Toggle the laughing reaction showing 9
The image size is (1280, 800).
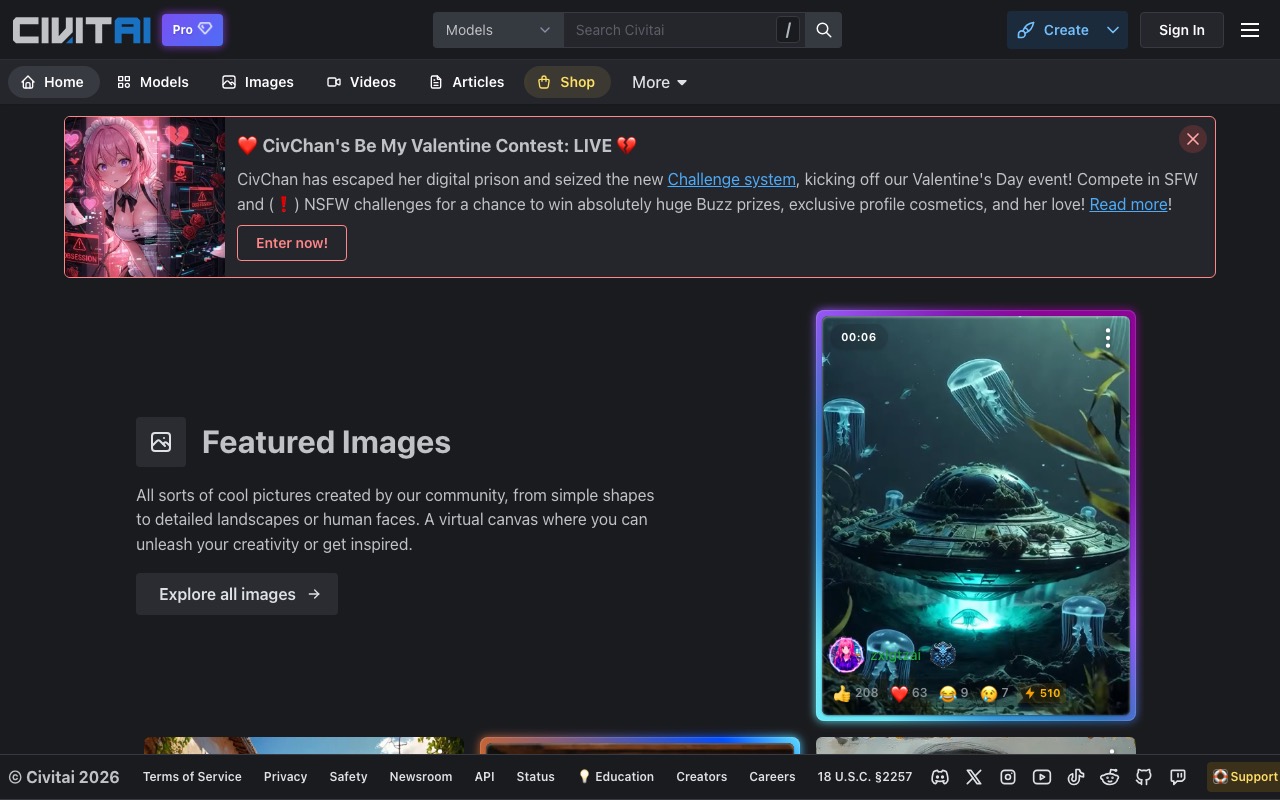click(954, 693)
